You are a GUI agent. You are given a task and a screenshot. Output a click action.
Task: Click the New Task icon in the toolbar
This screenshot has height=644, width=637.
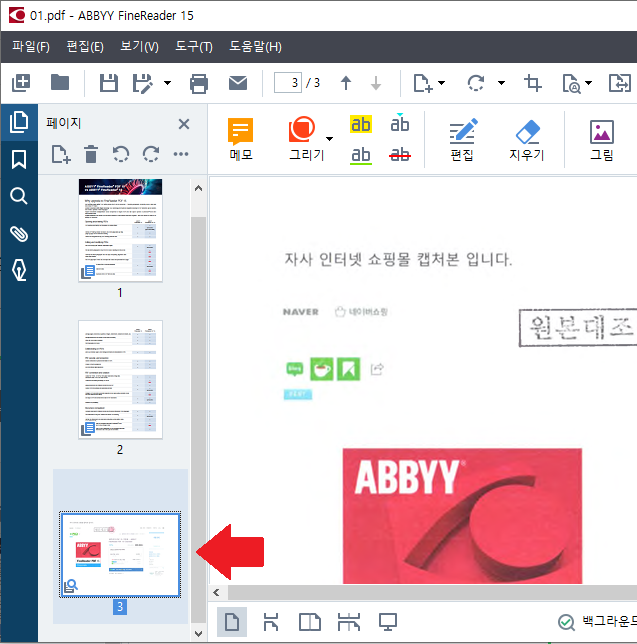tap(21, 83)
